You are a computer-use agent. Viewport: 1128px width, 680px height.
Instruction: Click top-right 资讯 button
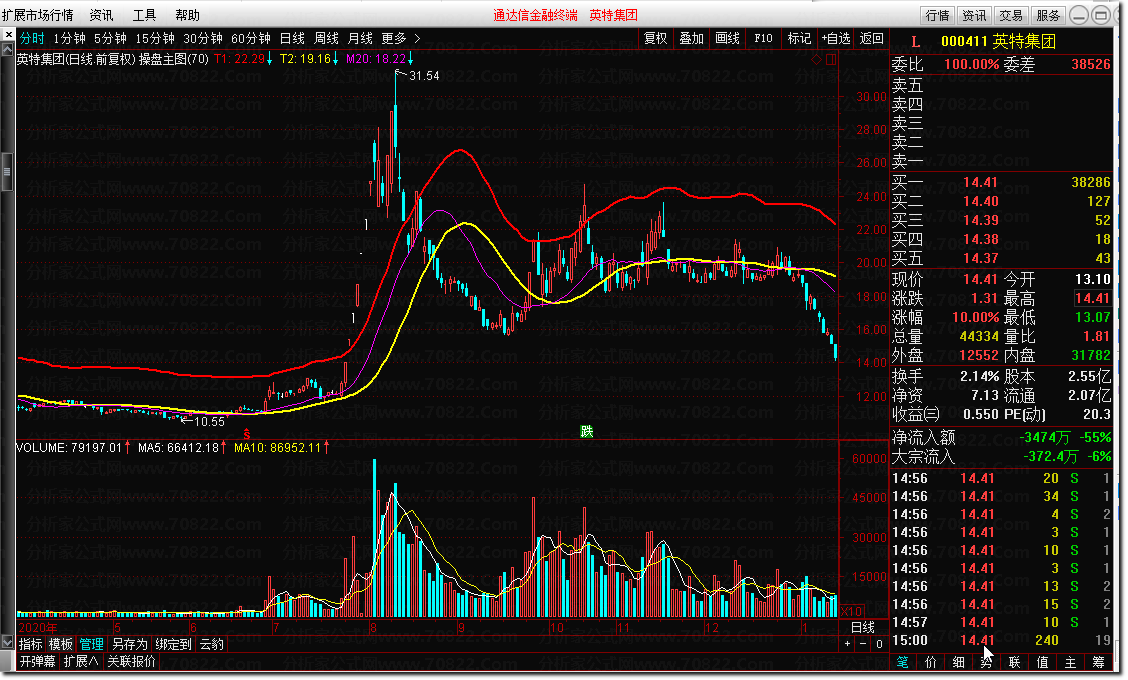pyautogui.click(x=974, y=15)
